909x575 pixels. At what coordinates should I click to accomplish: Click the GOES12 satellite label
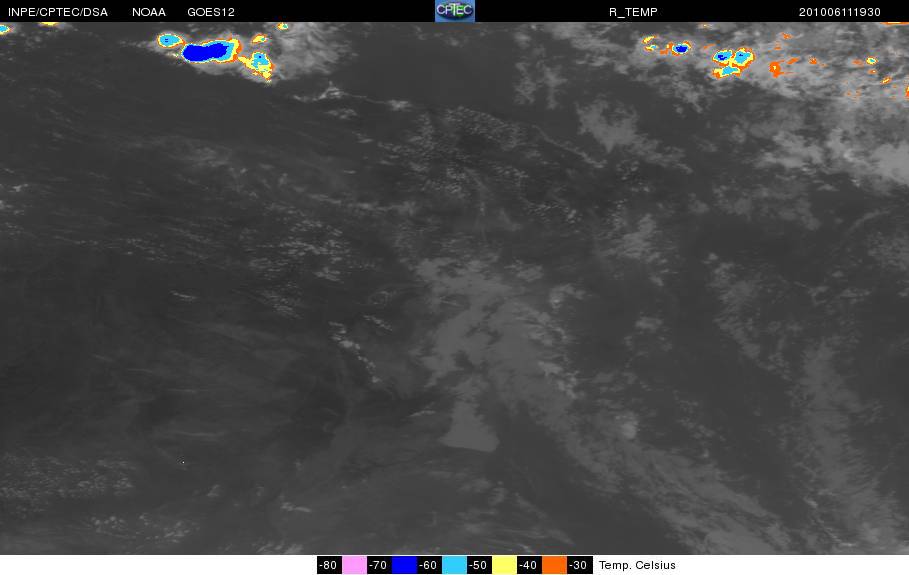tap(211, 12)
